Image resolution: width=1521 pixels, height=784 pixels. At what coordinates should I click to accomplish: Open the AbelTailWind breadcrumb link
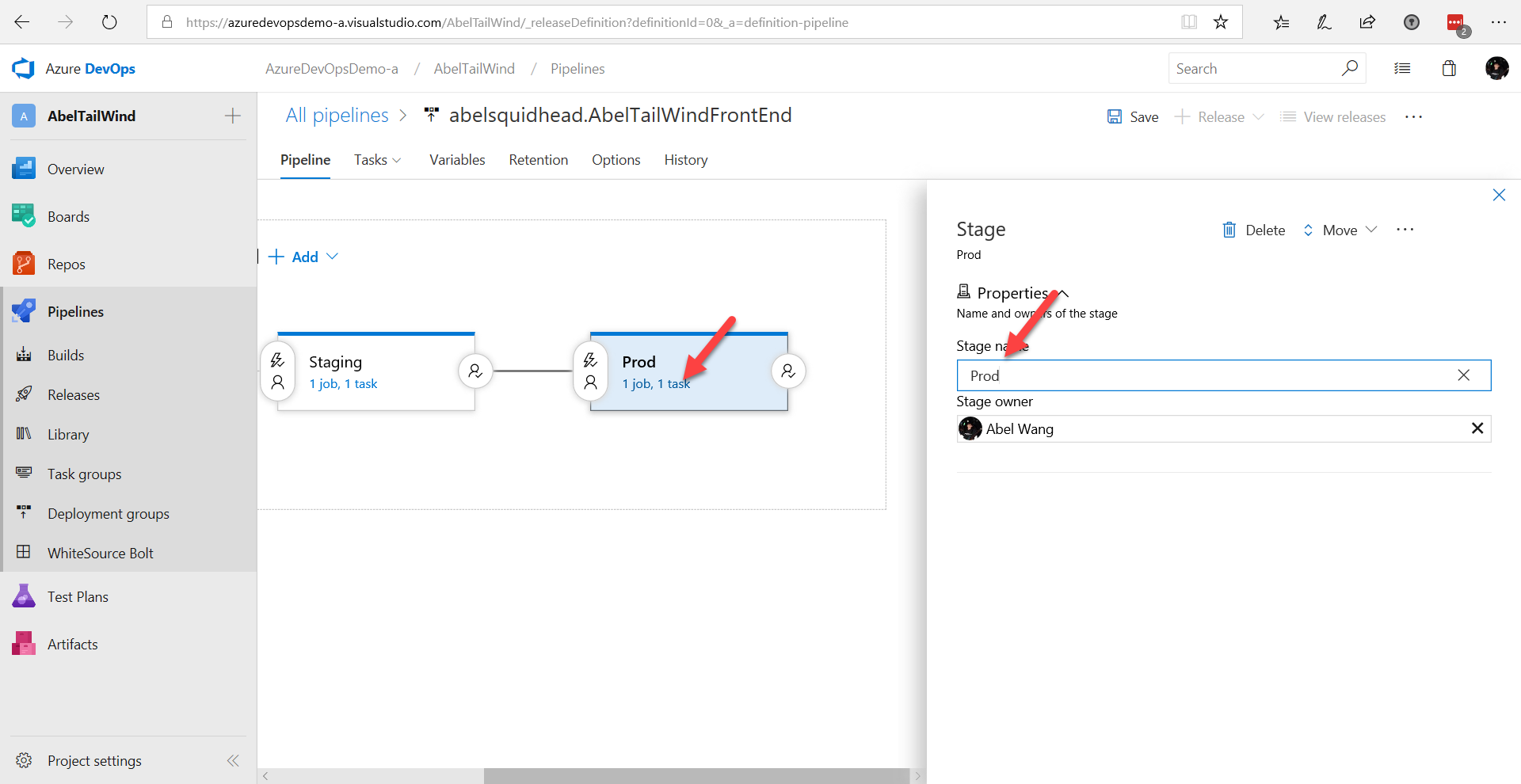[474, 69]
